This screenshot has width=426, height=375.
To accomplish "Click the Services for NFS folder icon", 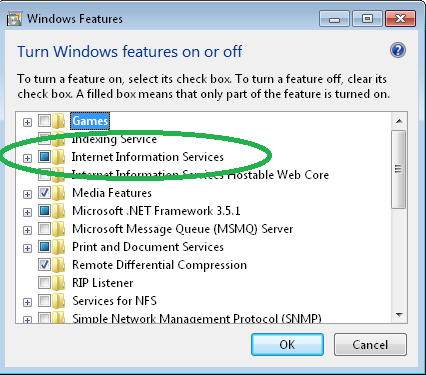I will [59, 301].
